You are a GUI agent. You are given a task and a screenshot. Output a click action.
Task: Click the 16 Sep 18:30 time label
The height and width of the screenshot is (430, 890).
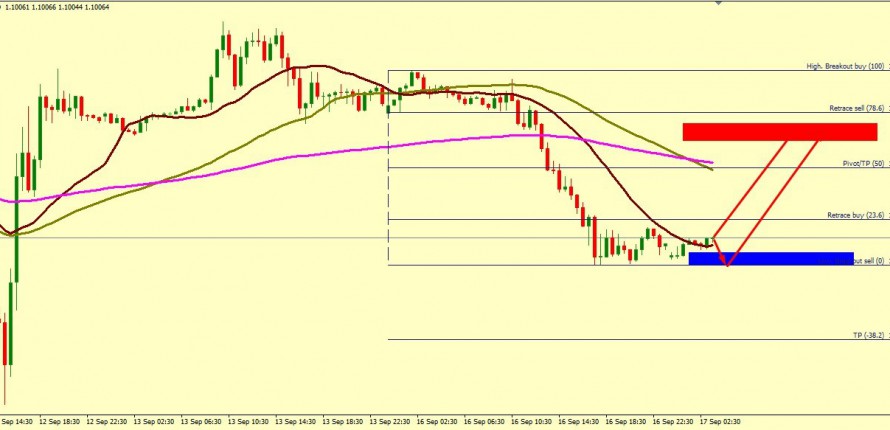[627, 422]
